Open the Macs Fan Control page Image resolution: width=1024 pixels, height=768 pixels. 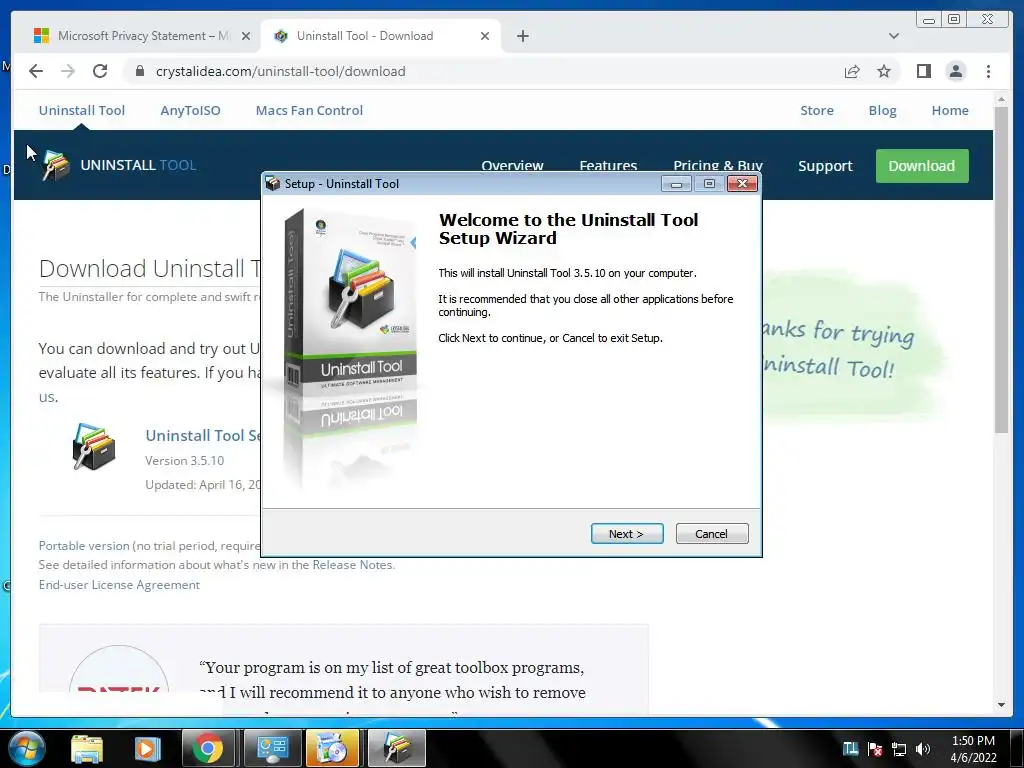pyautogui.click(x=309, y=110)
